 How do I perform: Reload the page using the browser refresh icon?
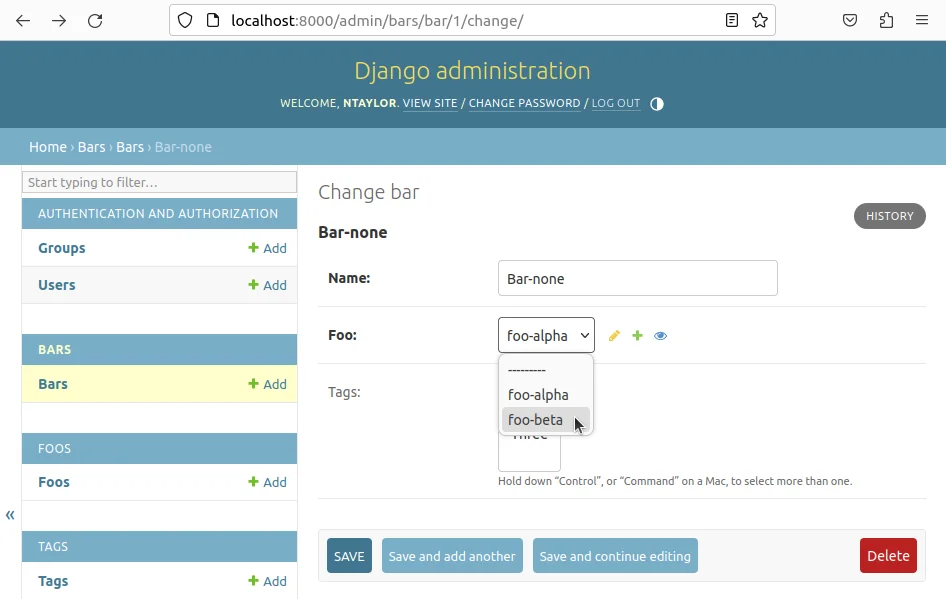pos(95,20)
